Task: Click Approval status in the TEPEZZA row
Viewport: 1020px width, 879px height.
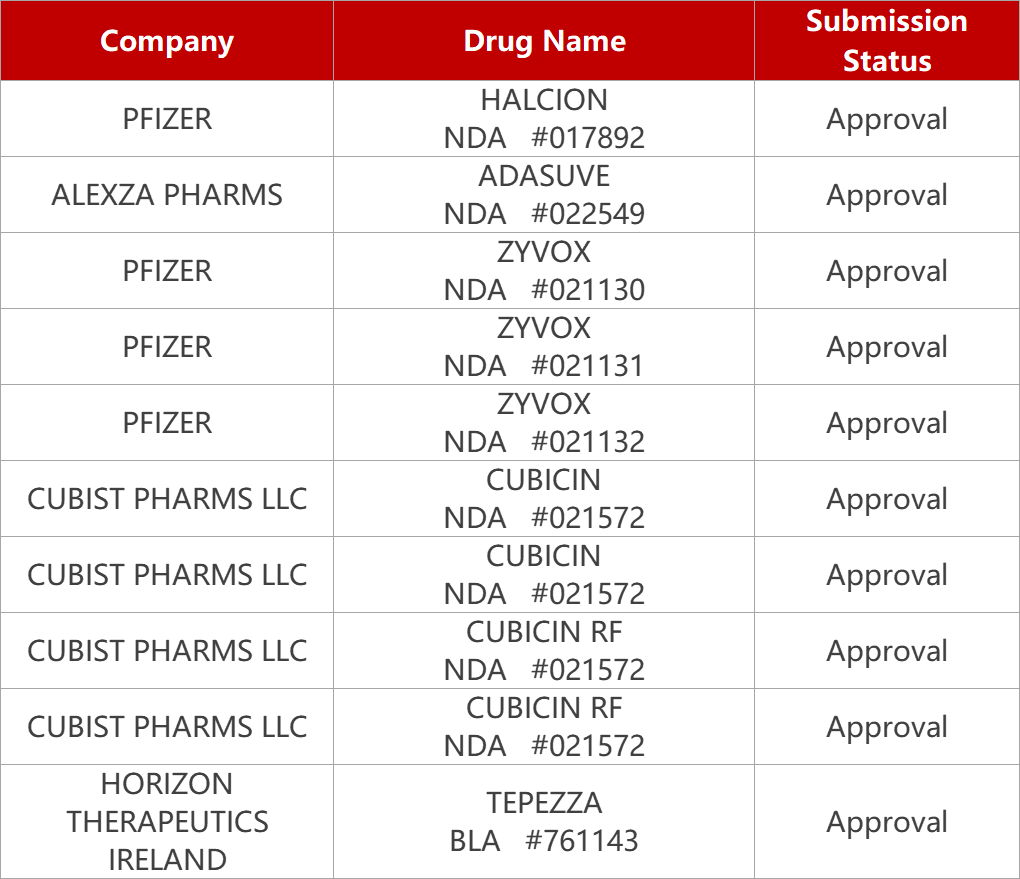Action: [x=886, y=822]
